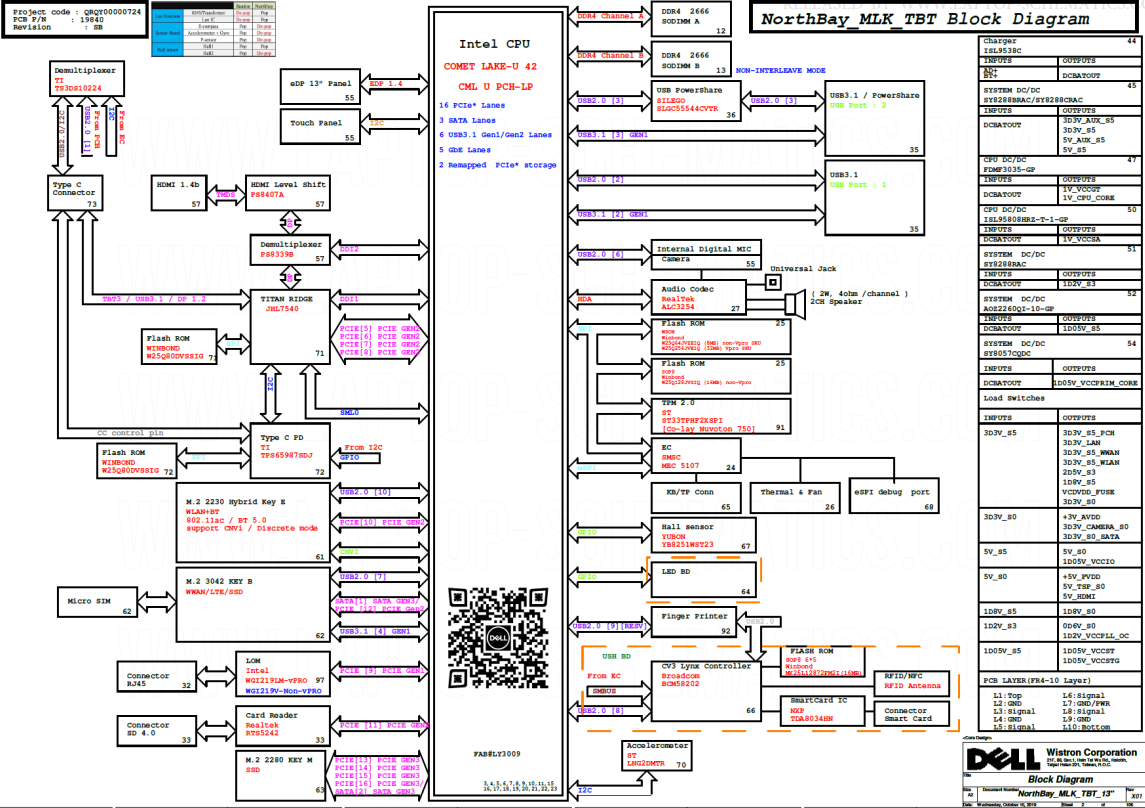
Task: Select the Load Switches heading
Action: coord(1014,399)
